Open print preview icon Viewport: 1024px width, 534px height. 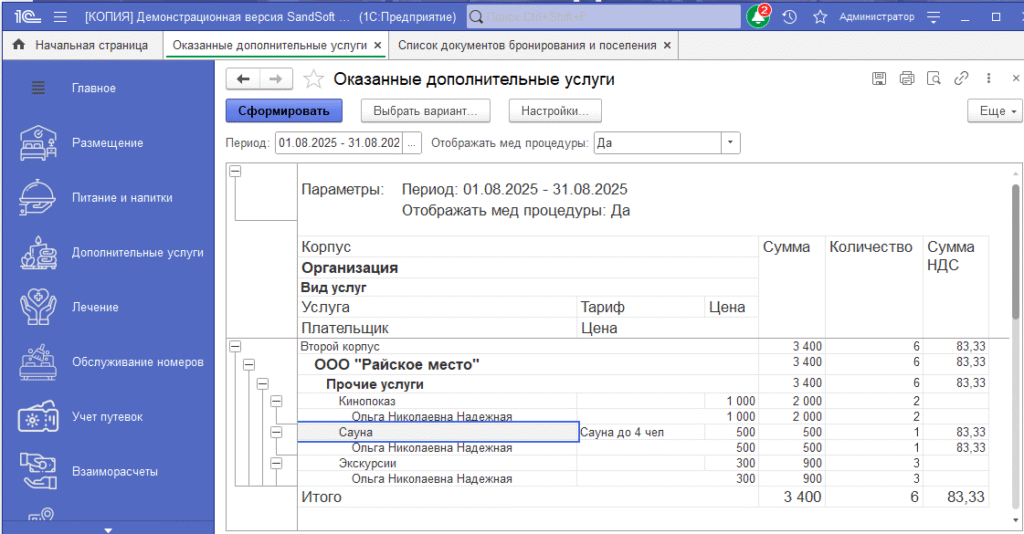934,79
